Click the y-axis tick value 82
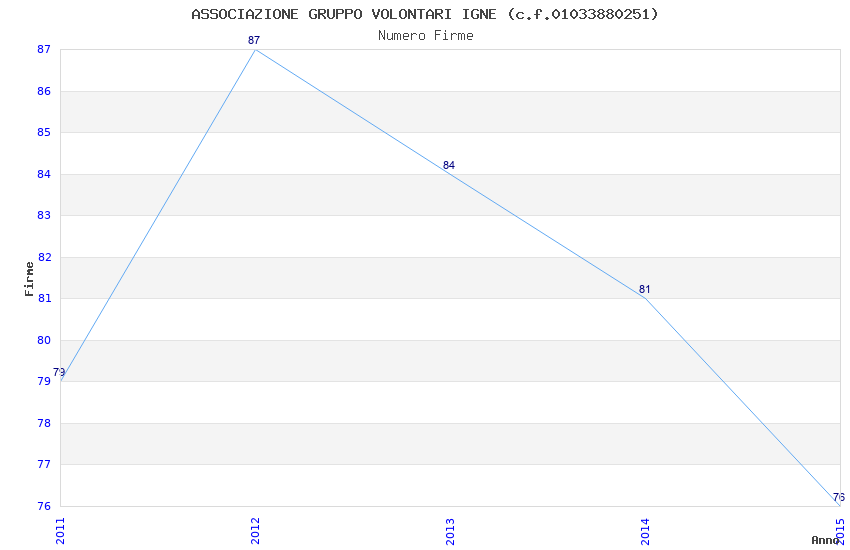The width and height of the screenshot is (850, 550). [x=44, y=257]
